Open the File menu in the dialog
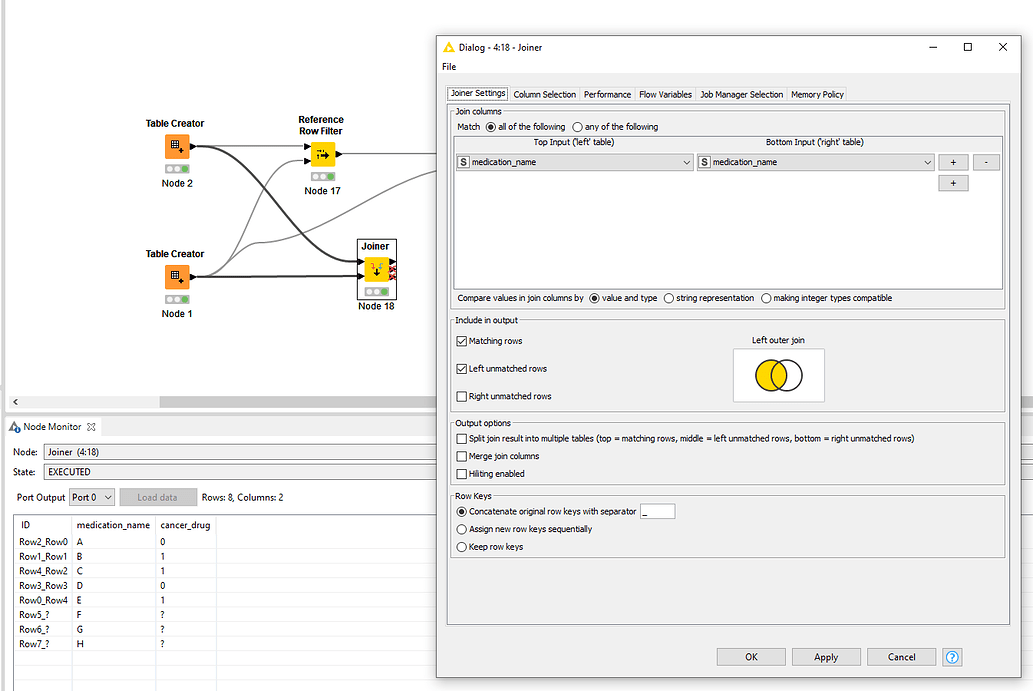 449,67
